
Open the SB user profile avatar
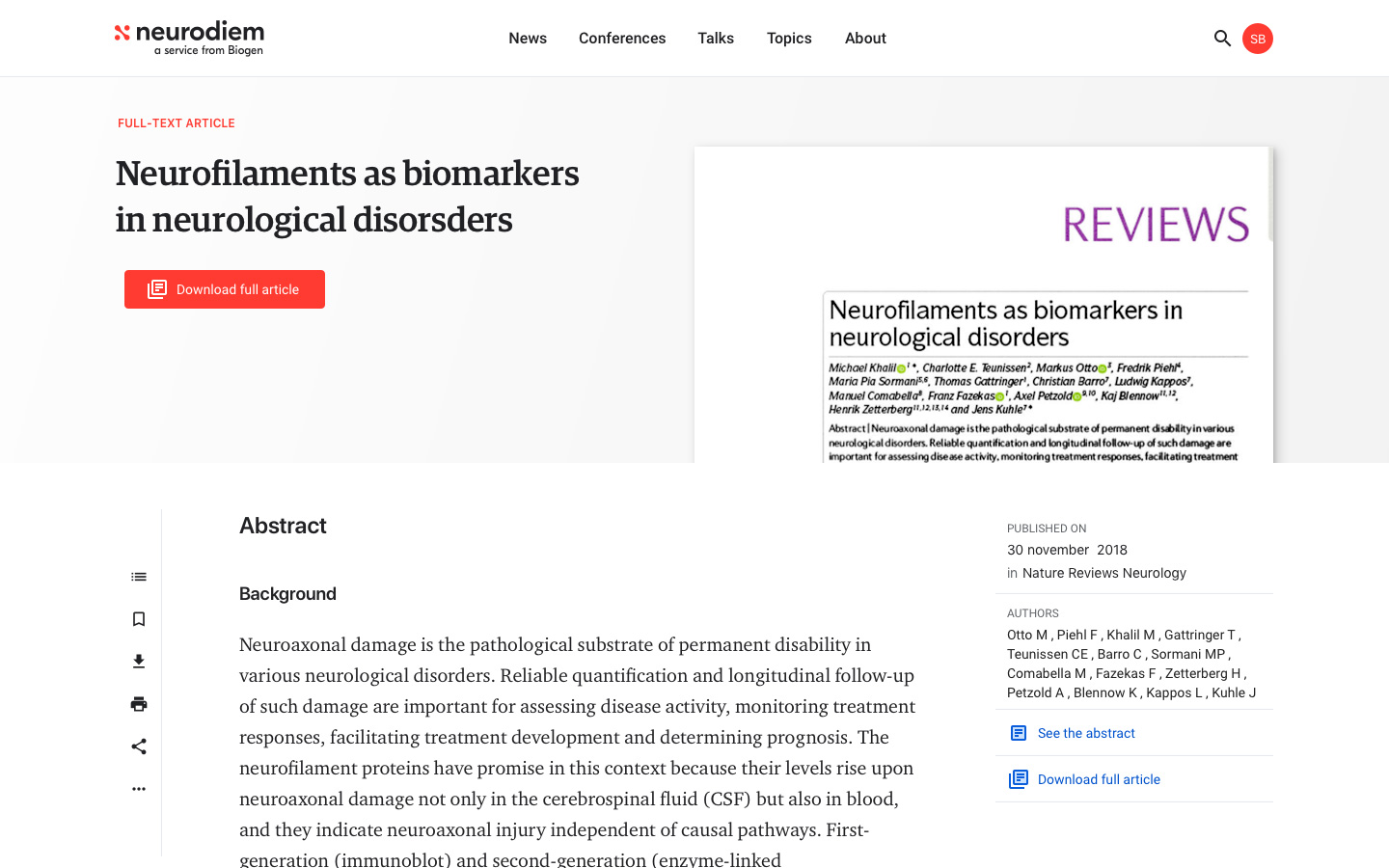pos(1258,39)
